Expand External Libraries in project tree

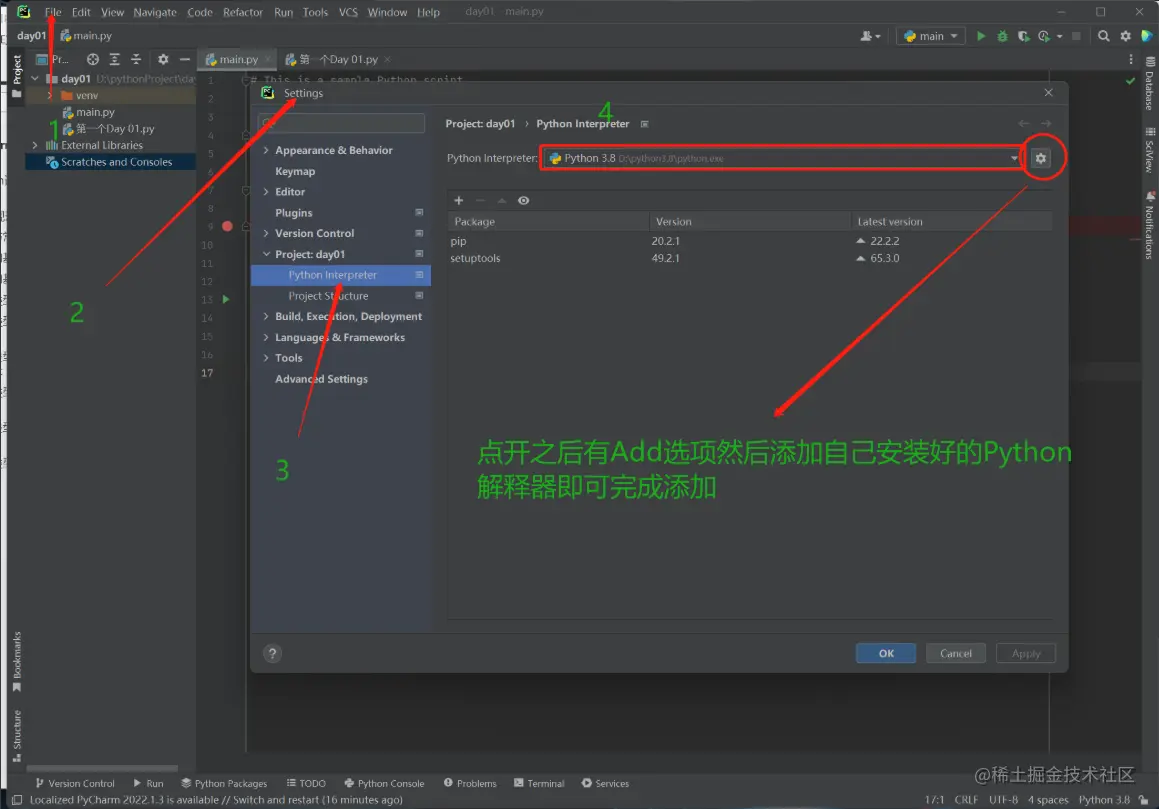[35, 145]
